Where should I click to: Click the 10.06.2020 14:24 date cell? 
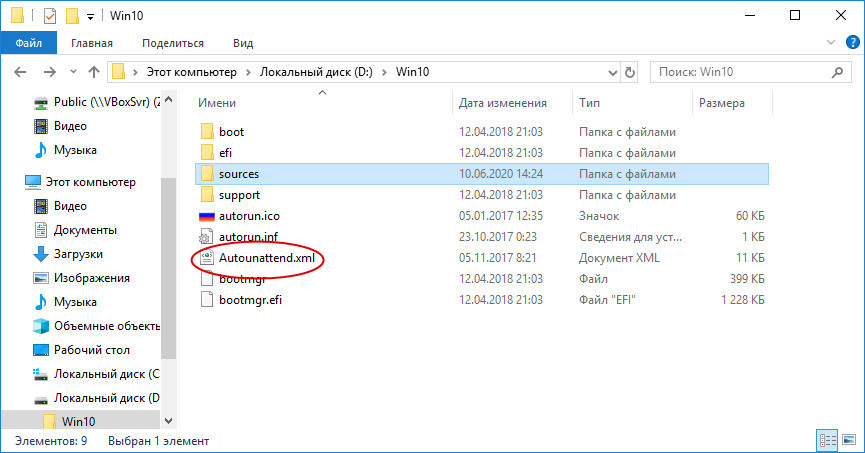[x=501, y=174]
